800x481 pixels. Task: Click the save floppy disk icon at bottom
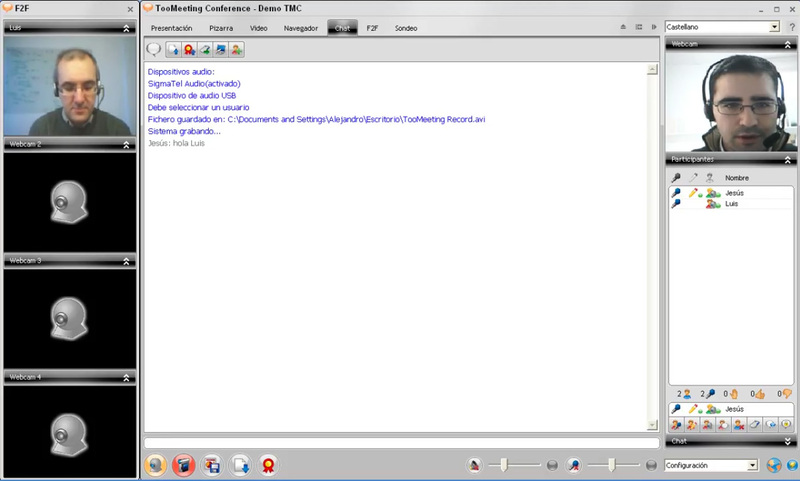click(x=212, y=465)
